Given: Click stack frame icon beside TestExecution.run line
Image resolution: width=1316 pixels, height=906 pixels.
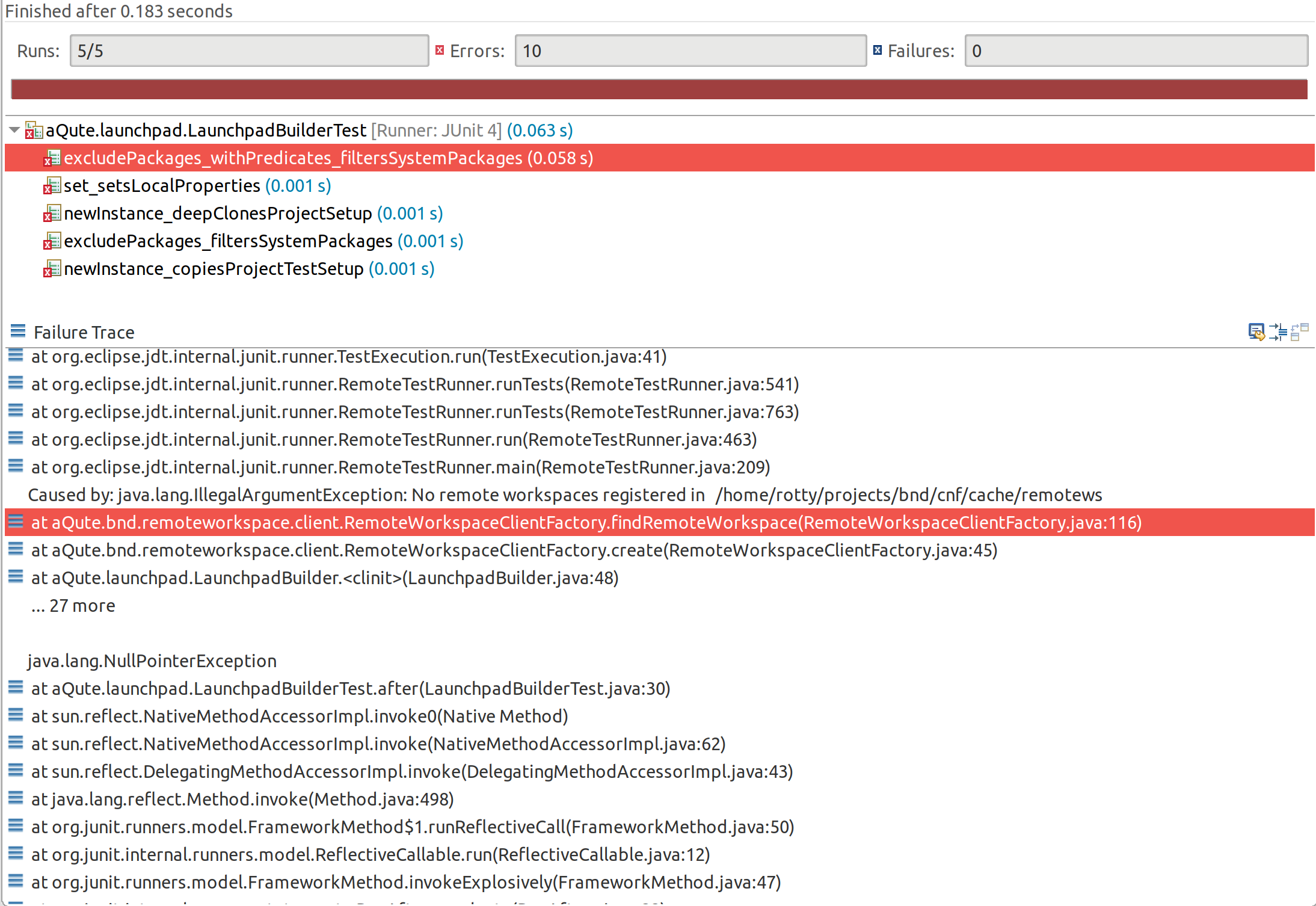Looking at the screenshot, I should [x=16, y=356].
